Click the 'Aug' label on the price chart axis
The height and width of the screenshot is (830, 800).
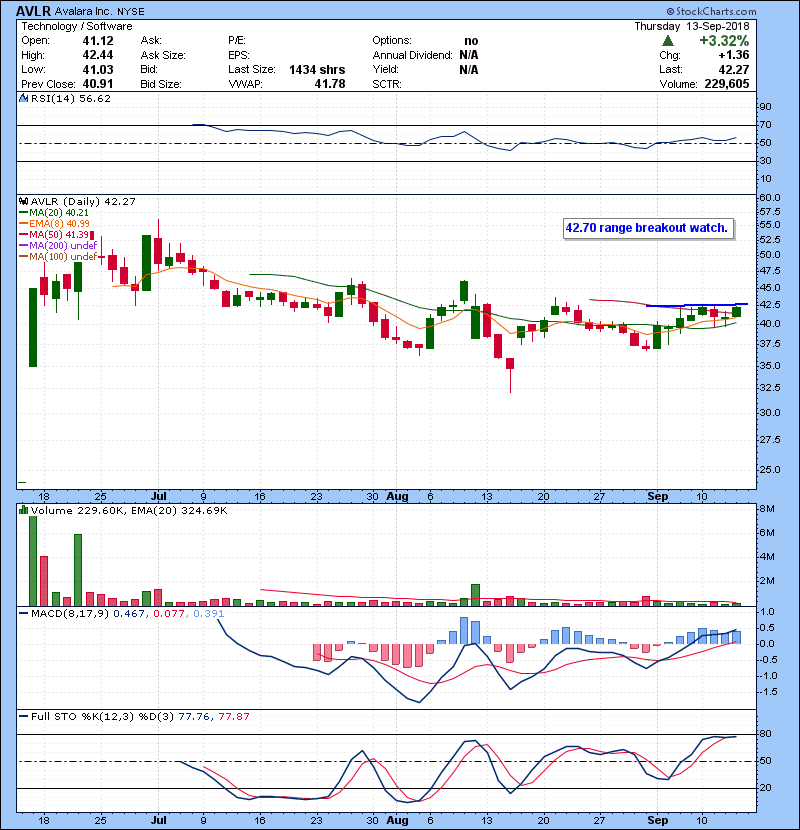(x=397, y=496)
